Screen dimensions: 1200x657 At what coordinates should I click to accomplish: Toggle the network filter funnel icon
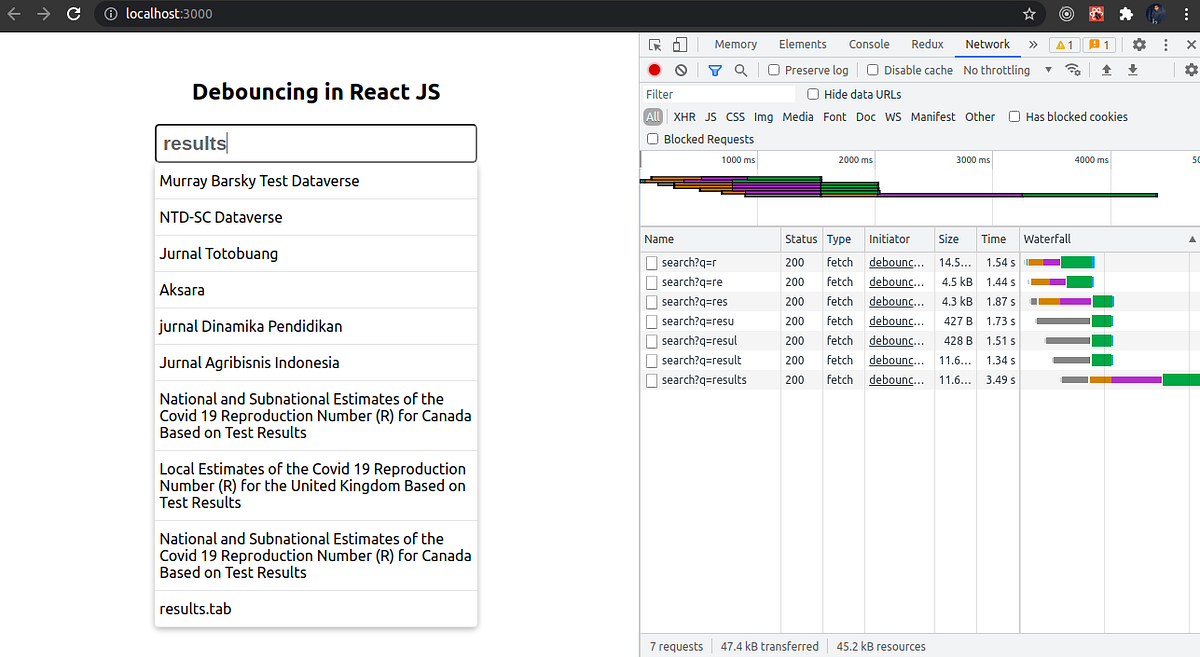pyautogui.click(x=715, y=70)
